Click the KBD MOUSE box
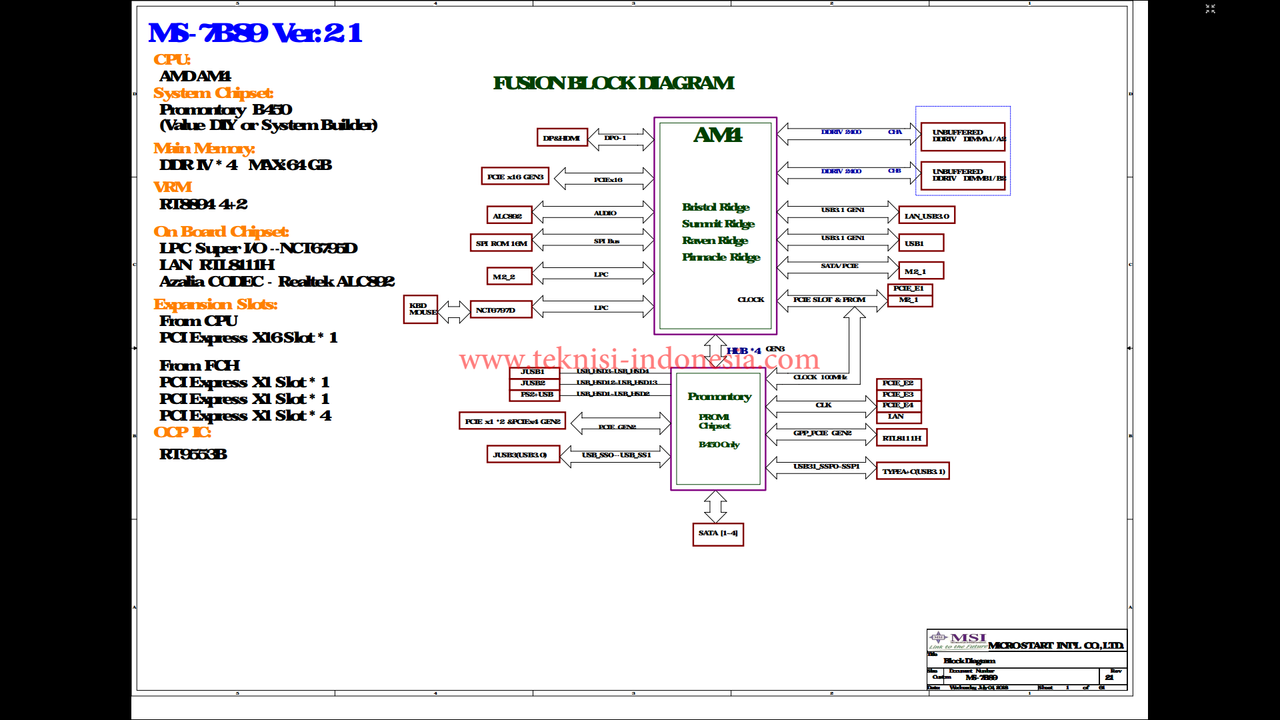Image resolution: width=1280 pixels, height=720 pixels. point(420,309)
